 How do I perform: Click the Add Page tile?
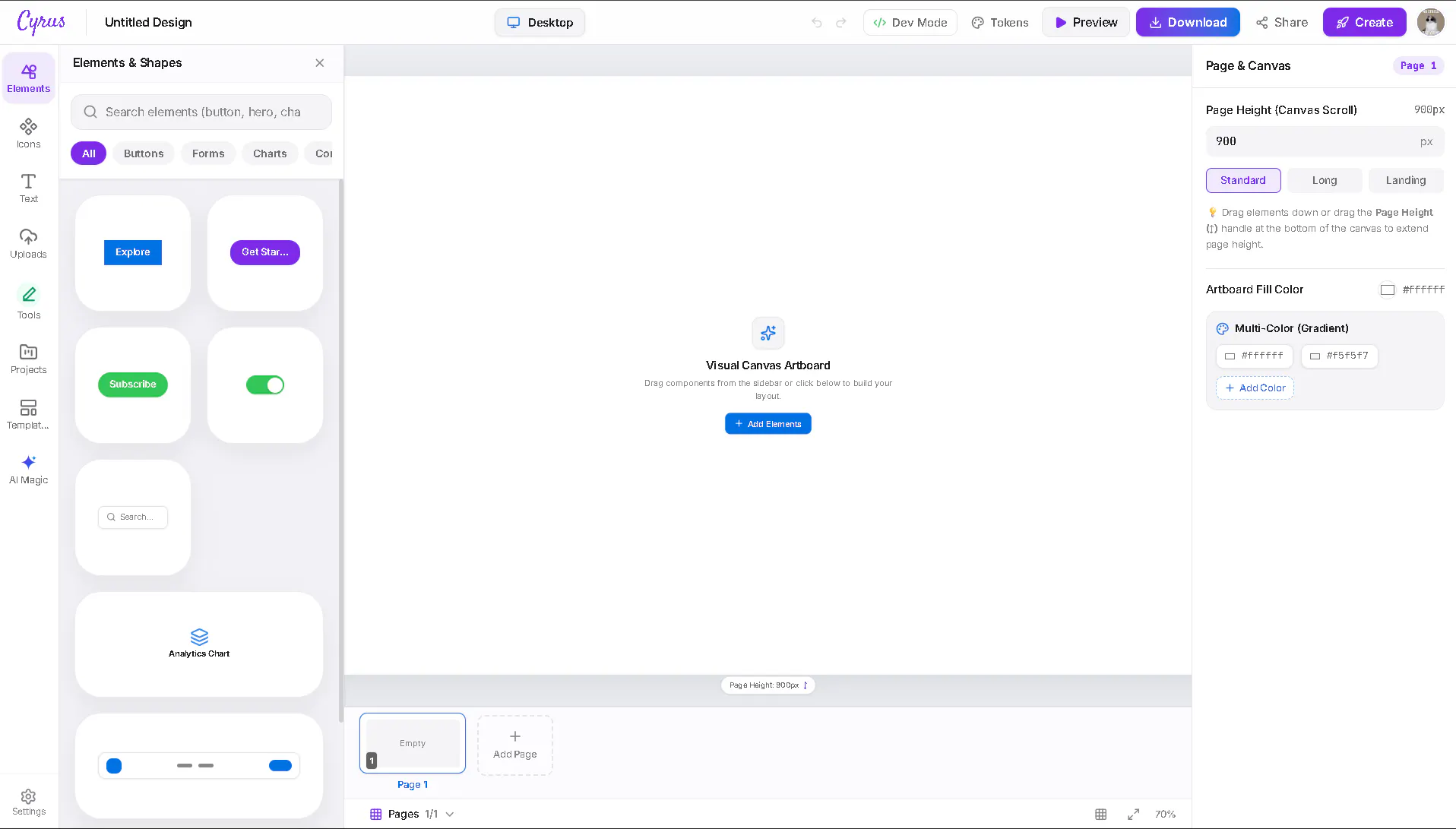point(515,745)
